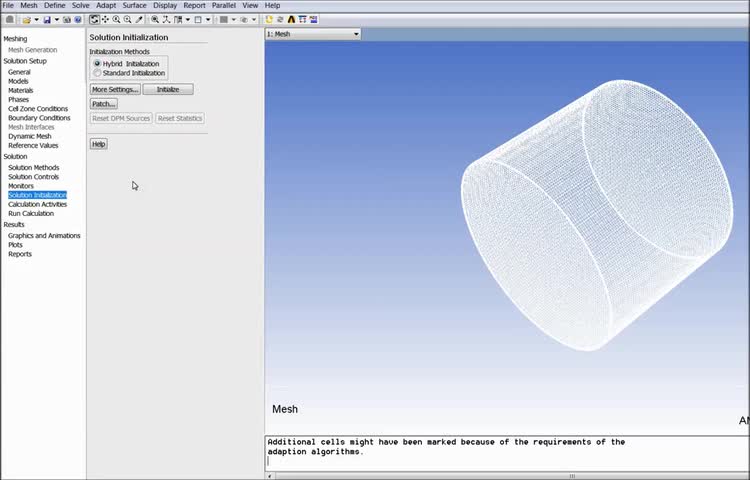Select Calculation Activities in tree
The width and height of the screenshot is (750, 480).
[x=37, y=204]
